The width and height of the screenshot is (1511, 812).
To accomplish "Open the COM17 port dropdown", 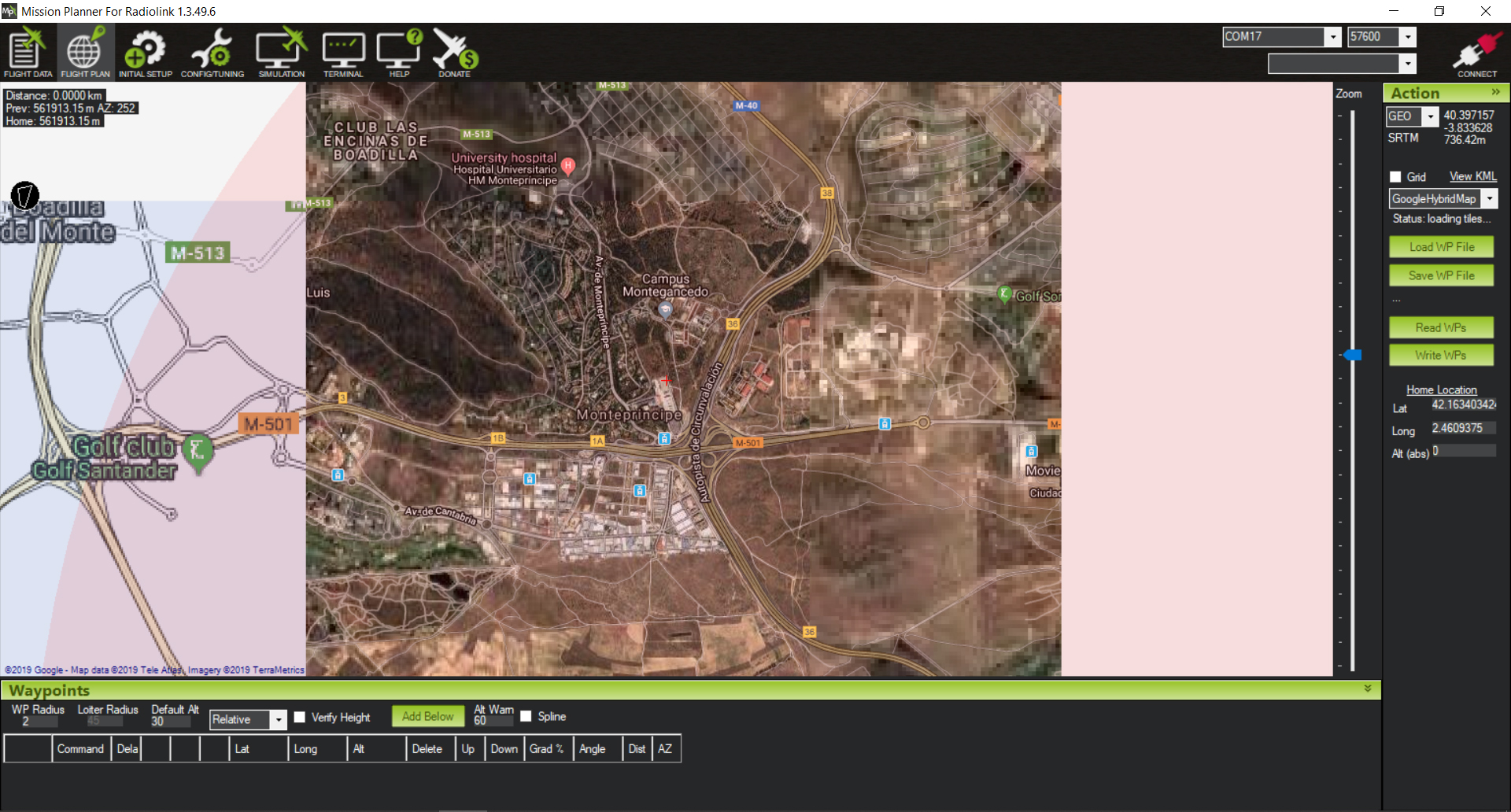I will [x=1332, y=37].
